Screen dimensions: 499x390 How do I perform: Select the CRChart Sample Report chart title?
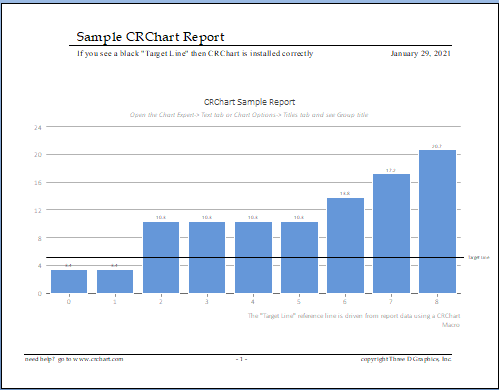click(249, 102)
